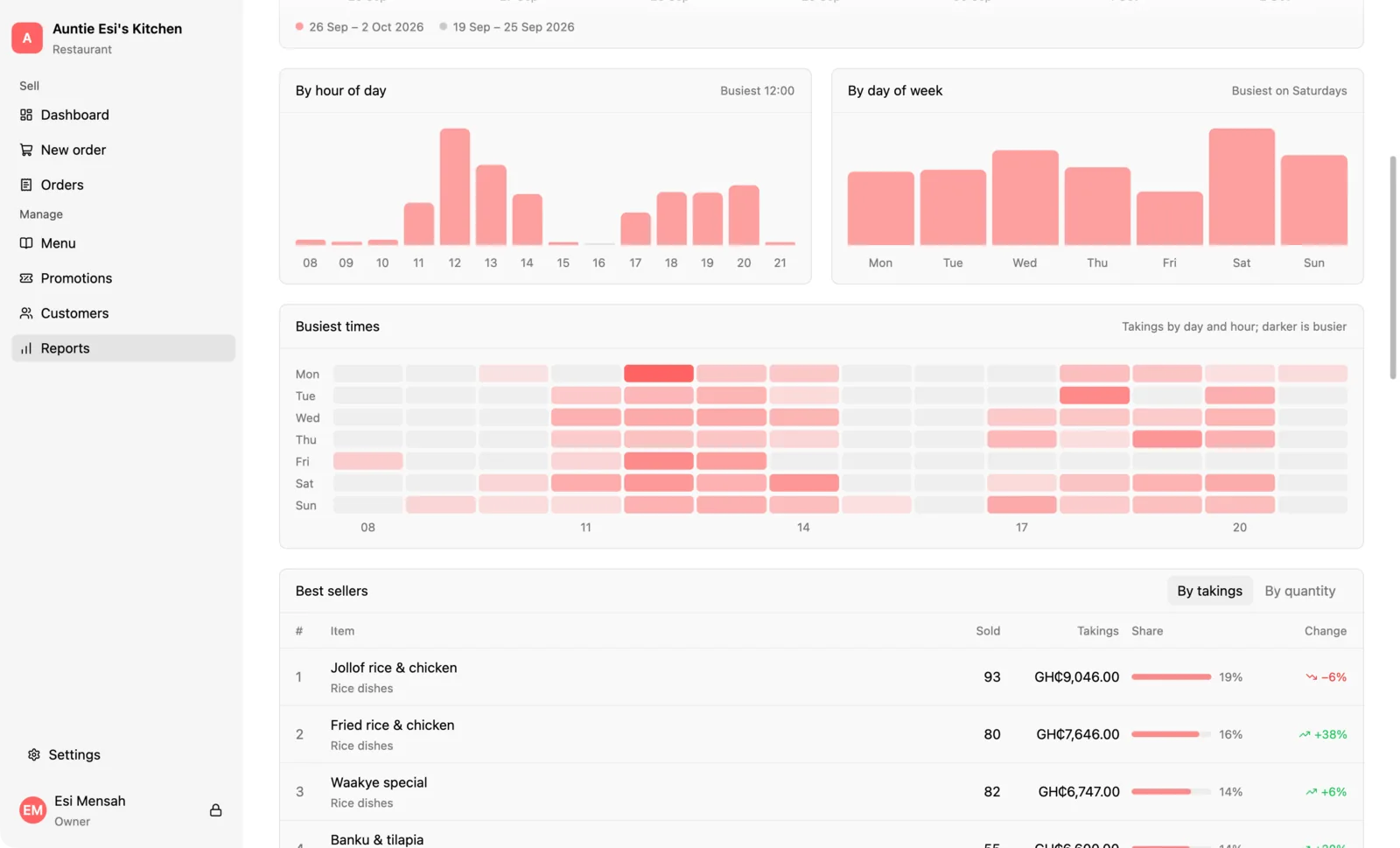Open the Orders page

123,185
